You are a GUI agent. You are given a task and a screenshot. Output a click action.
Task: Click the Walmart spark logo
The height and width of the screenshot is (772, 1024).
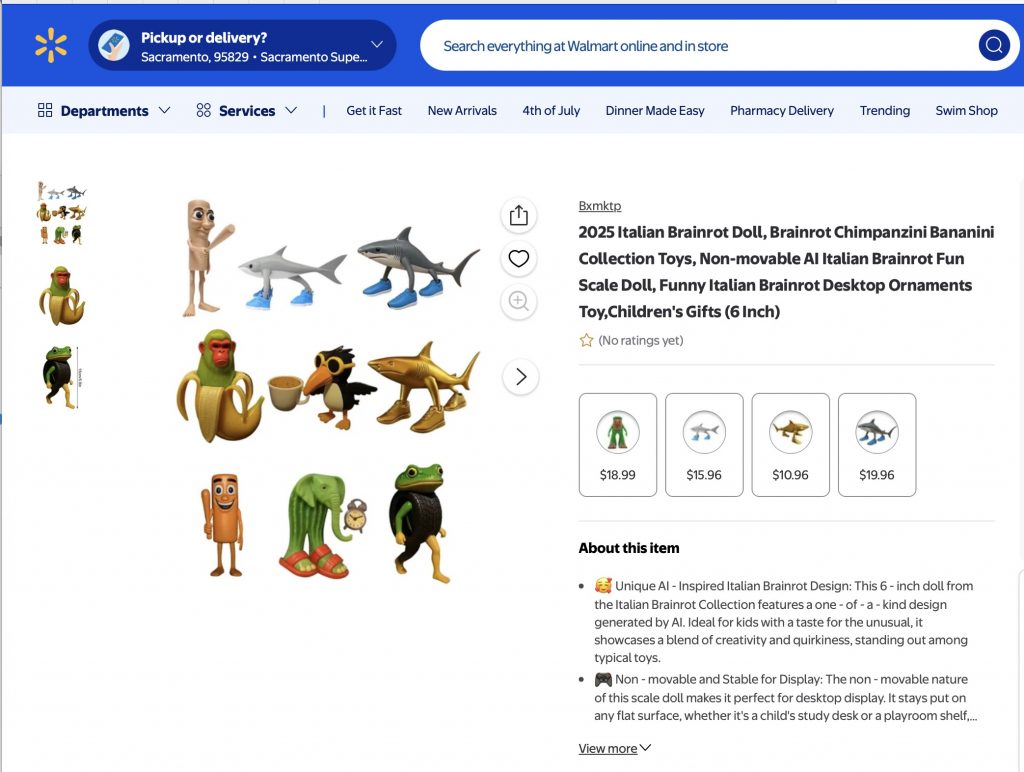point(51,45)
